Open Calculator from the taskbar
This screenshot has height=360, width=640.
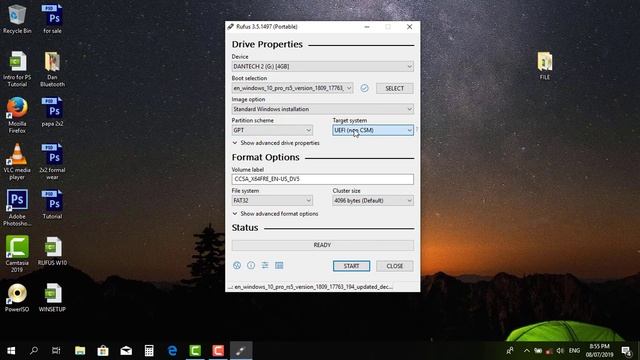point(149,350)
